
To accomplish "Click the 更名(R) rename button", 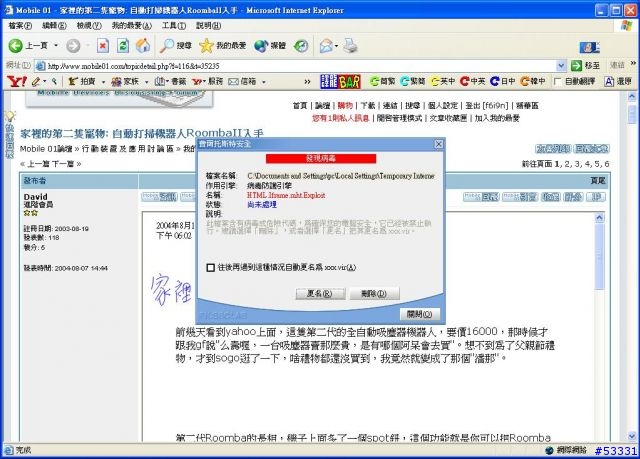I will tap(320, 293).
